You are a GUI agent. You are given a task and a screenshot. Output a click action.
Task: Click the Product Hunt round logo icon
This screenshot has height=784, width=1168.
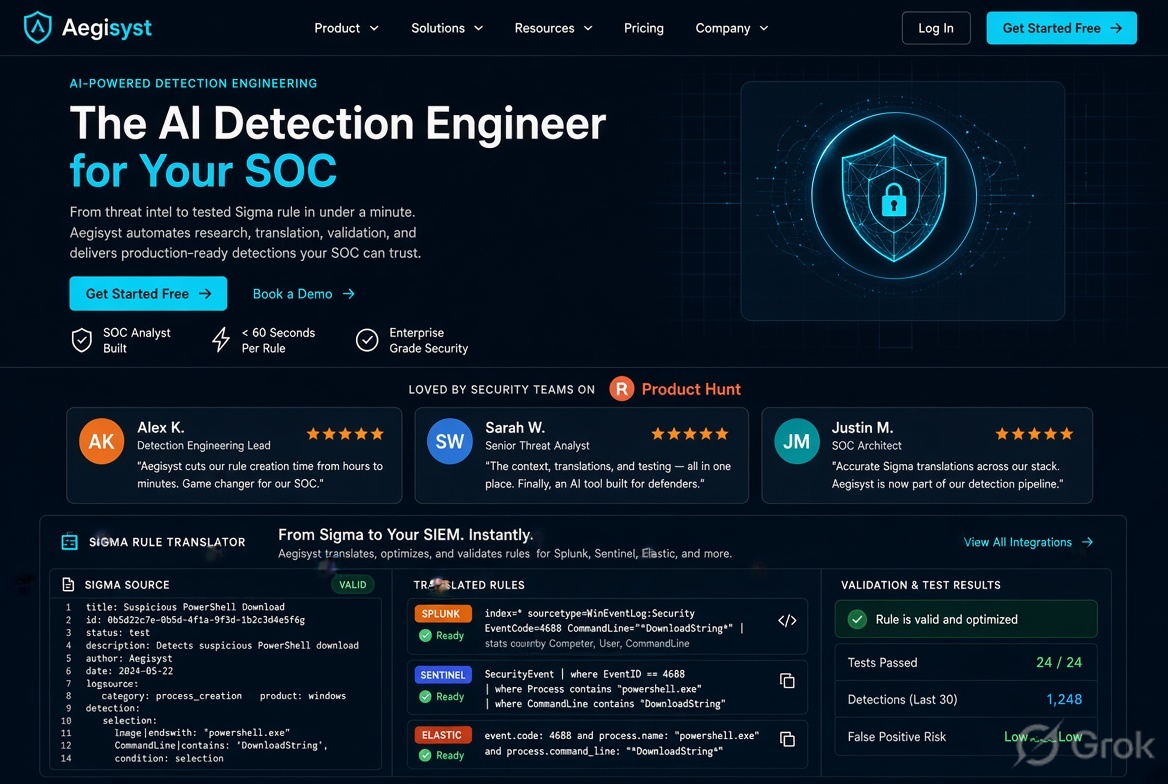click(621, 389)
